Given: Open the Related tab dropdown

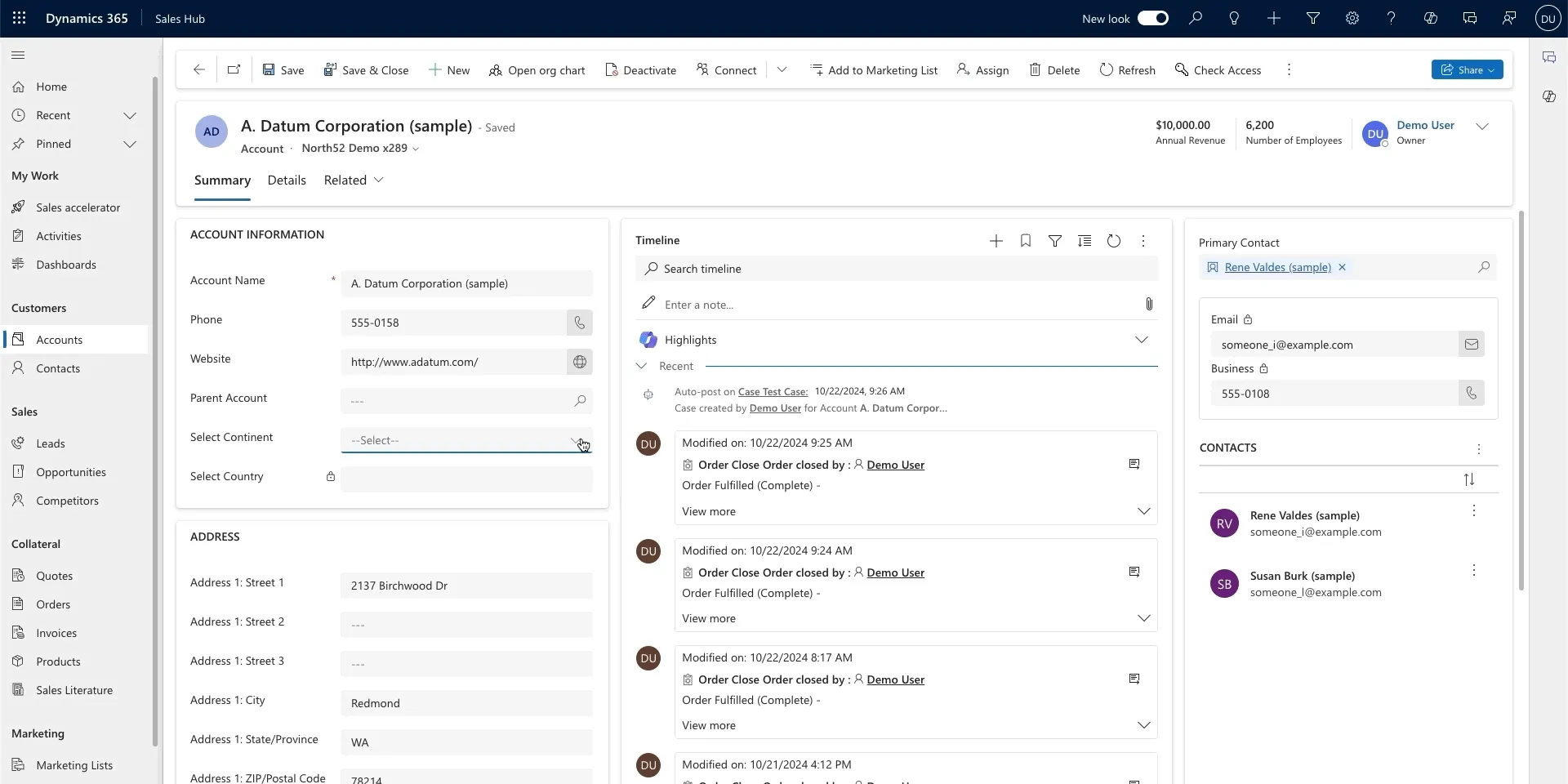Looking at the screenshot, I should coord(354,180).
